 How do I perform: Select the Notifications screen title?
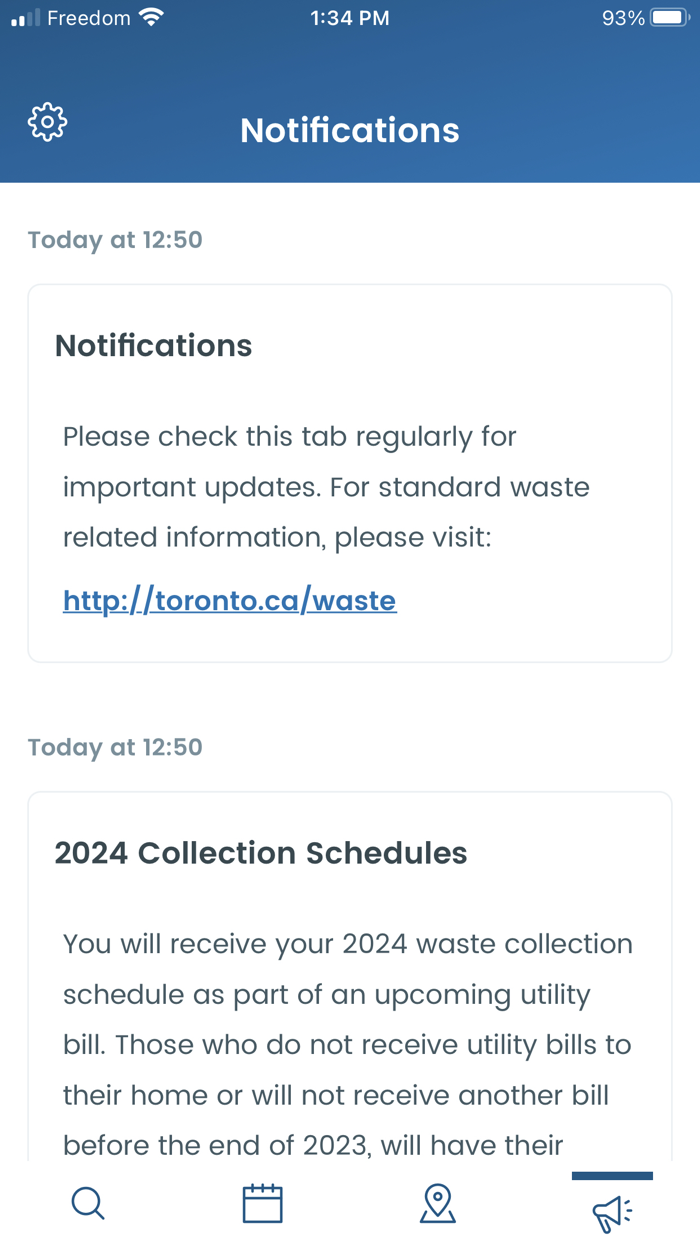tap(349, 130)
